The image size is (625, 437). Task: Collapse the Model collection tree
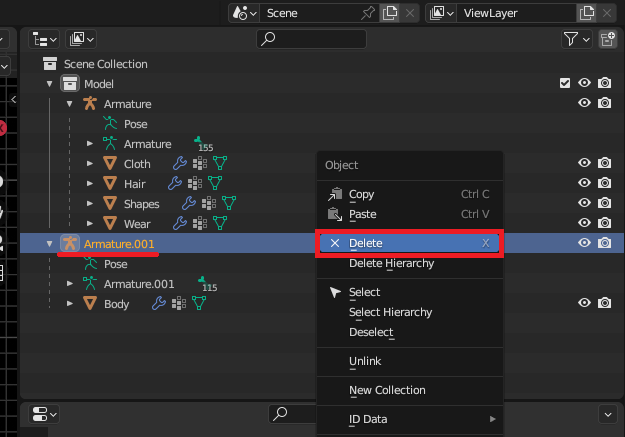[49, 84]
